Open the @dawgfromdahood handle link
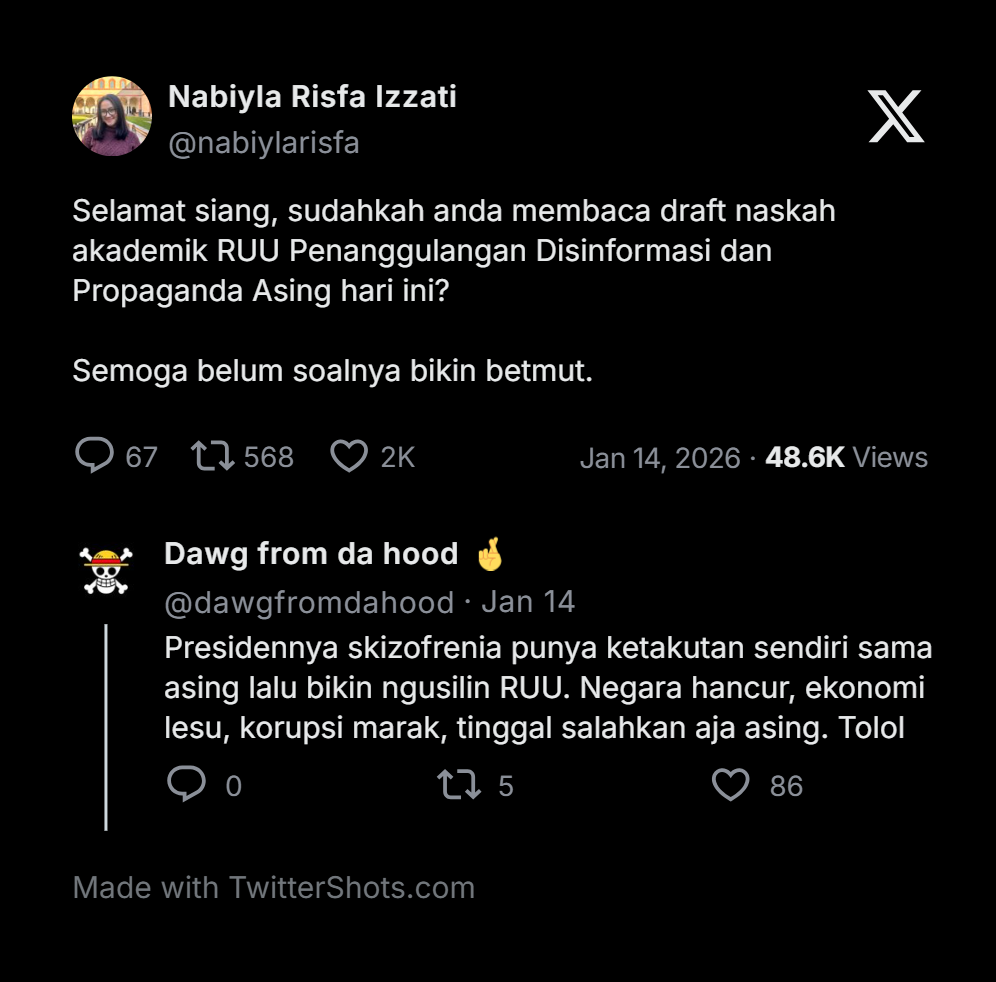The image size is (996, 982). (x=309, y=602)
